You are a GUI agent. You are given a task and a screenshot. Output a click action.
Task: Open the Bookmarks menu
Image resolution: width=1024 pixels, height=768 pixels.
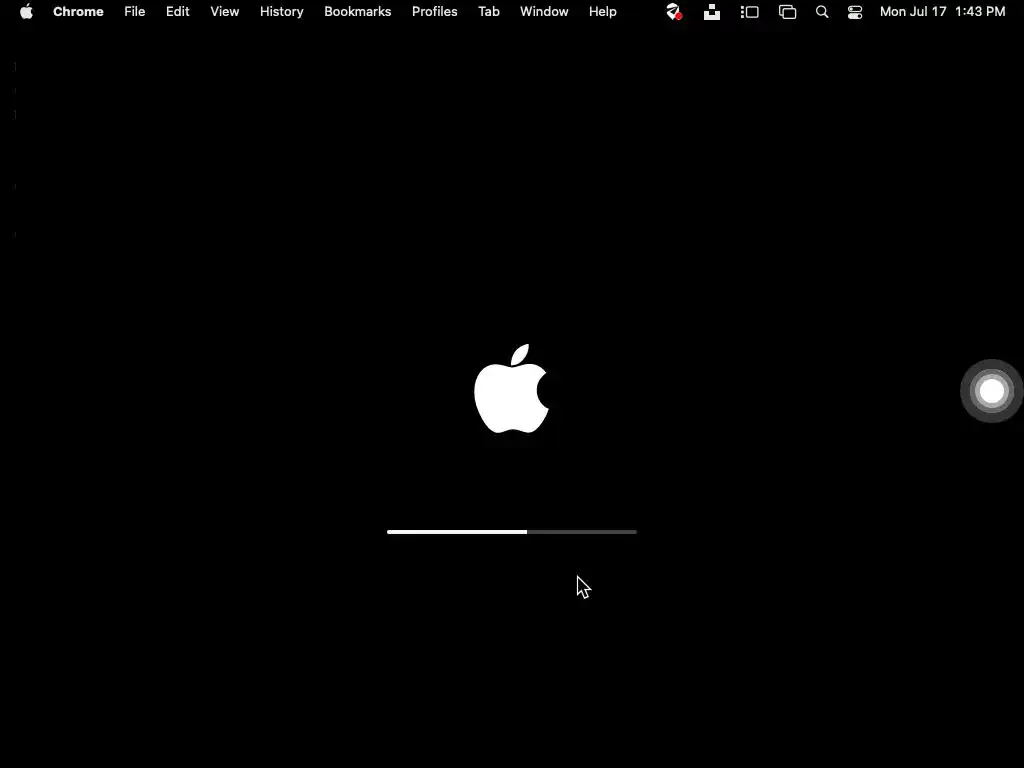(x=358, y=12)
